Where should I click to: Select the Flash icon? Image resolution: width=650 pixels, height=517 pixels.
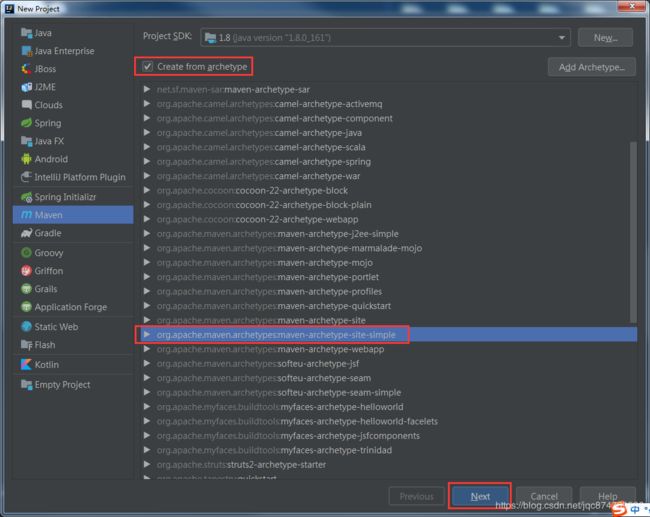[27, 345]
